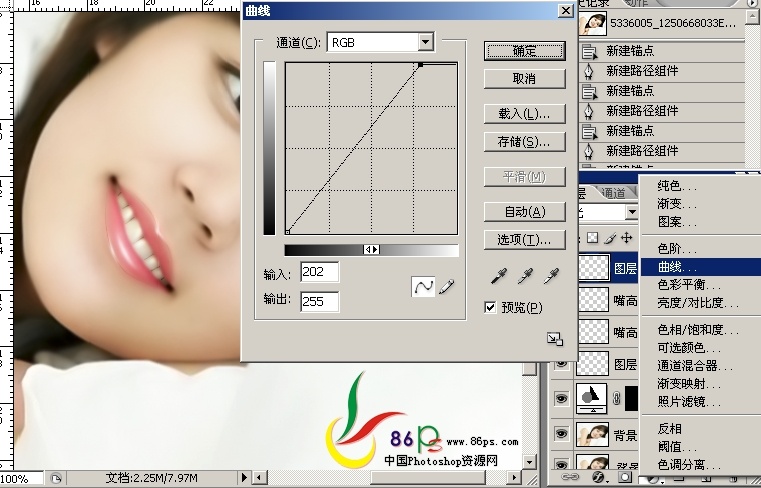Select the 背景 copy layer thumbnail
Image resolution: width=761 pixels, height=488 pixels.
tap(592, 434)
